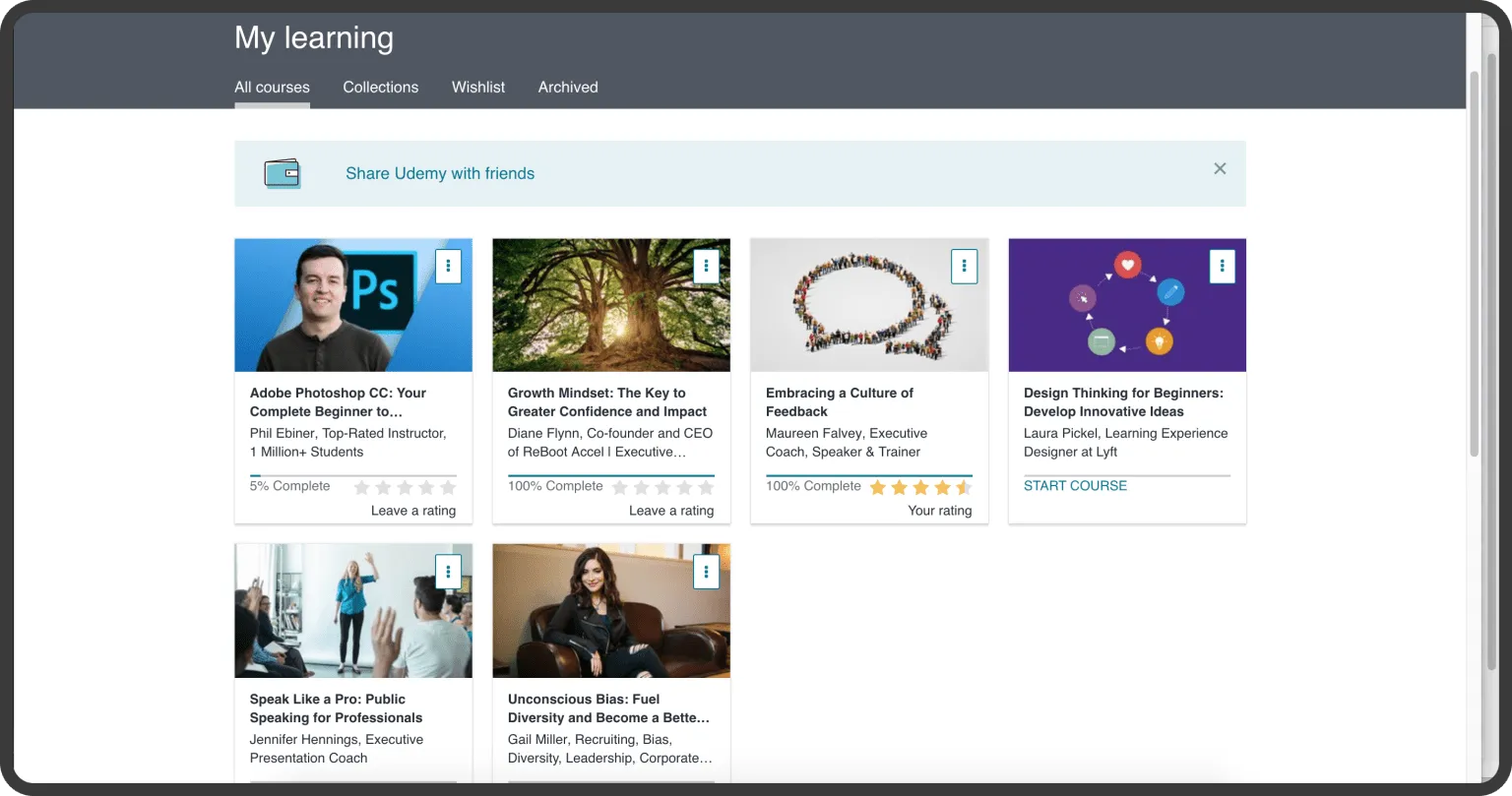Open options menu on Speak Like a Pro card
Image resolution: width=1512 pixels, height=796 pixels.
(448, 572)
